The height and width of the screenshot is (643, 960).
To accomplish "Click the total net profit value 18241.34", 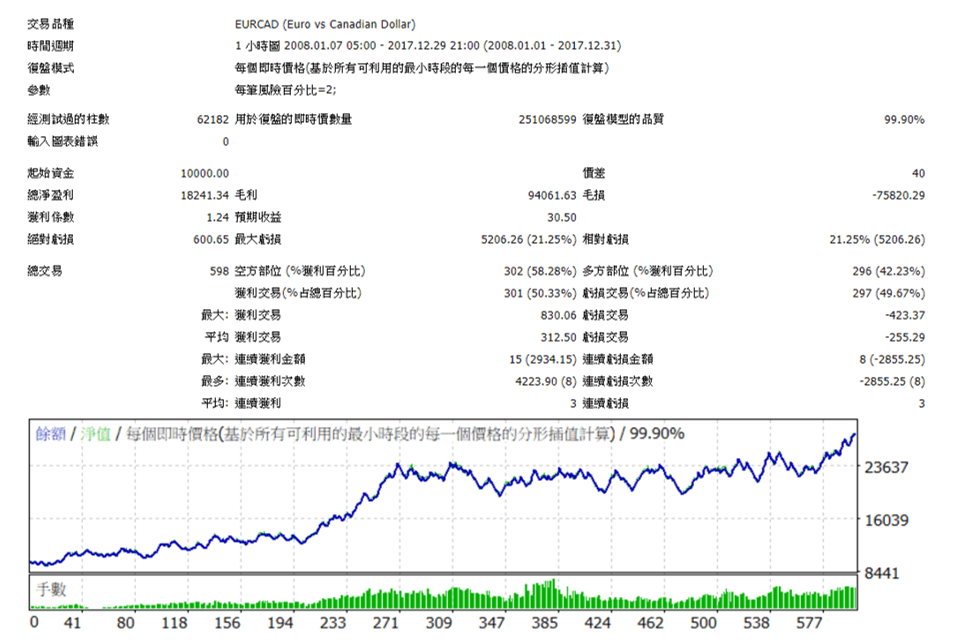I will pos(205,195).
